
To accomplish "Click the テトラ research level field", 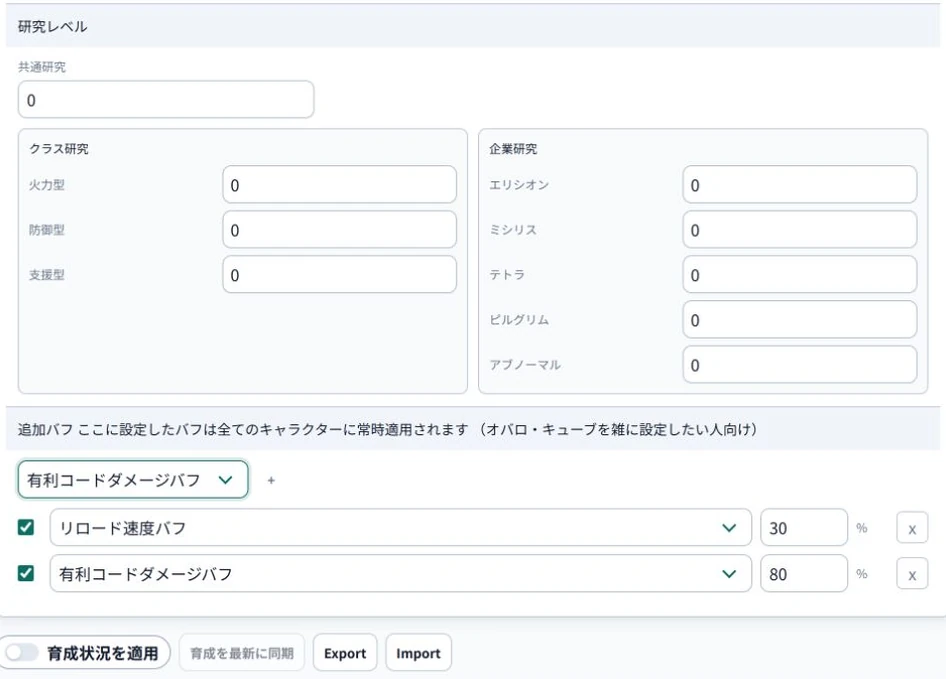I will point(799,275).
